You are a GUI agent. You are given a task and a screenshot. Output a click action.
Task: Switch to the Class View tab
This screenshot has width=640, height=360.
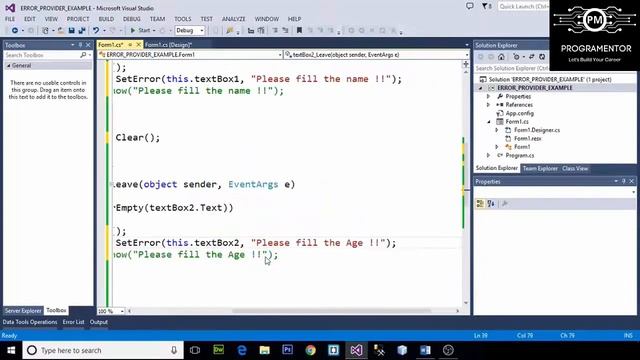(x=575, y=169)
